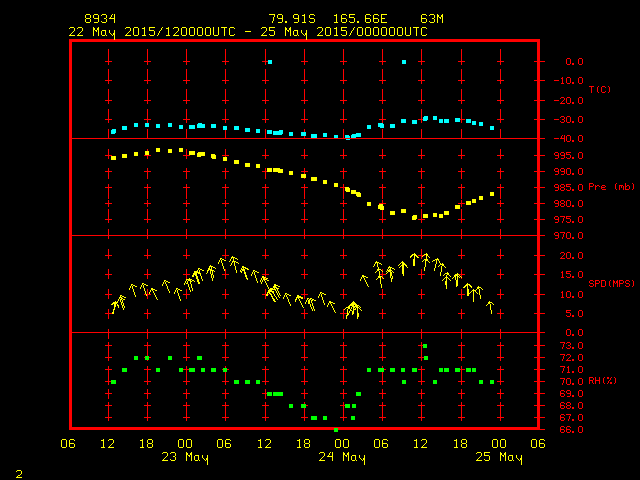Click the 67.0 humidity tick label
Screen dimensions: 640x480
(x=571, y=418)
